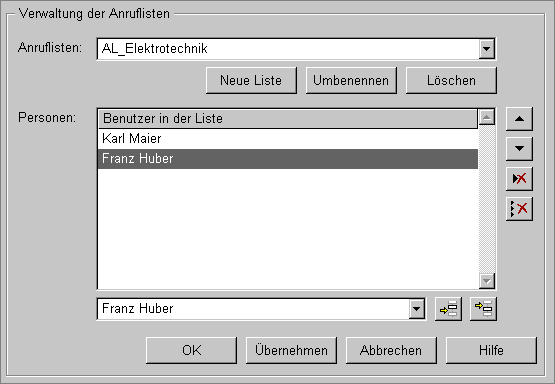555x384 pixels.
Task: Cancel the dialog with Abbrechen
Action: coord(391,350)
